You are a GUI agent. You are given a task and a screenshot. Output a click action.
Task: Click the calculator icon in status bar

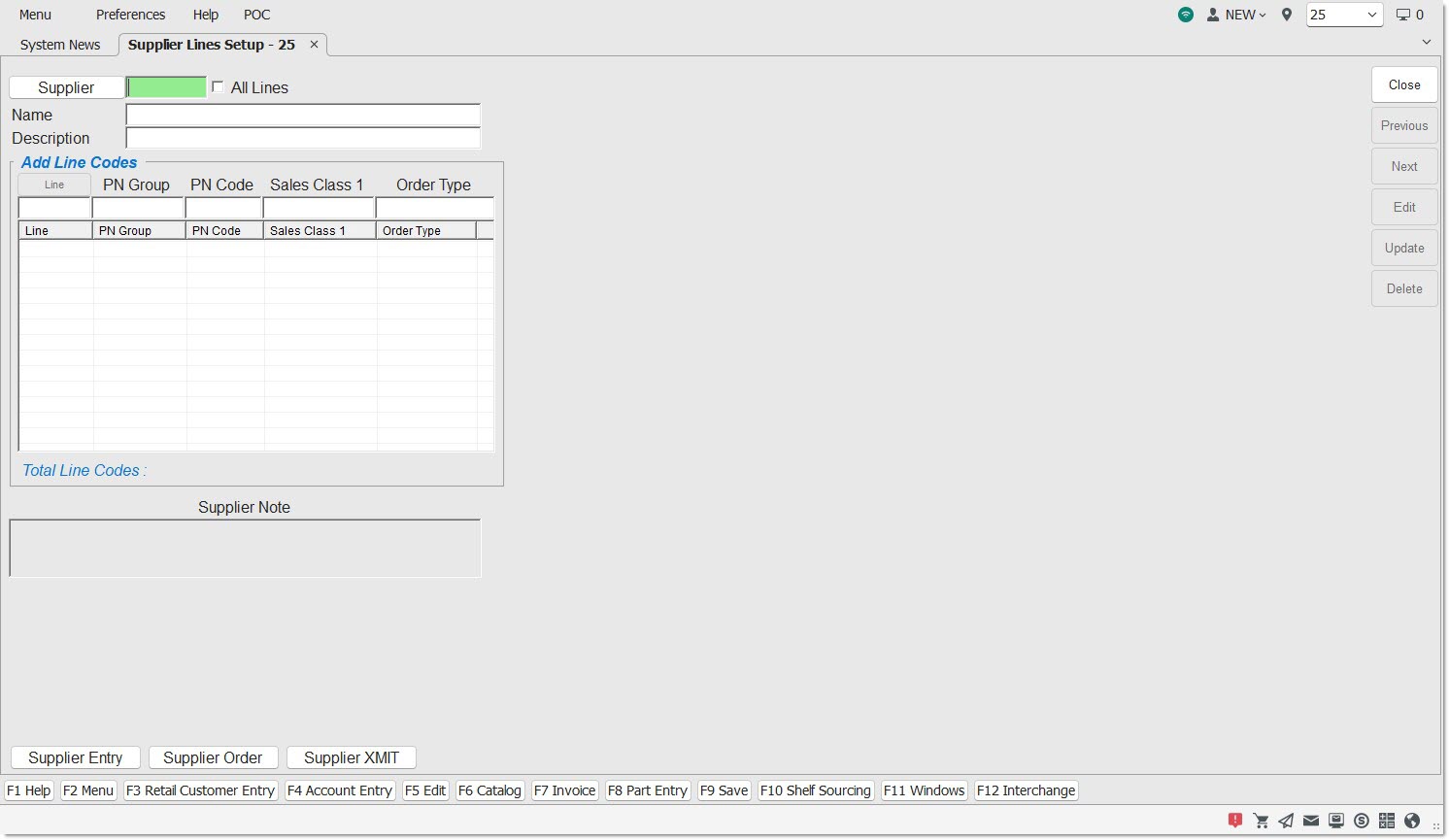point(1387,821)
